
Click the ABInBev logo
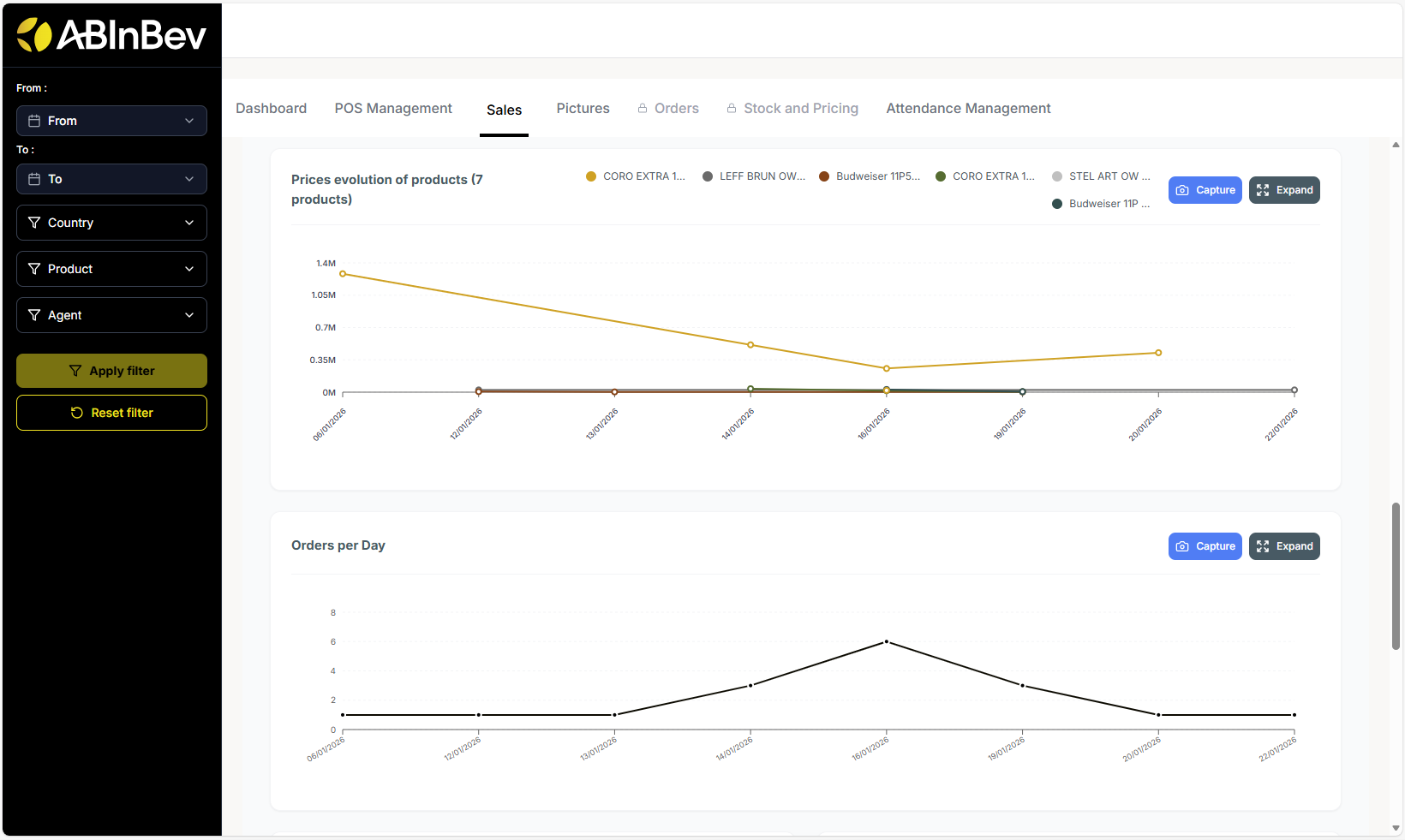111,35
